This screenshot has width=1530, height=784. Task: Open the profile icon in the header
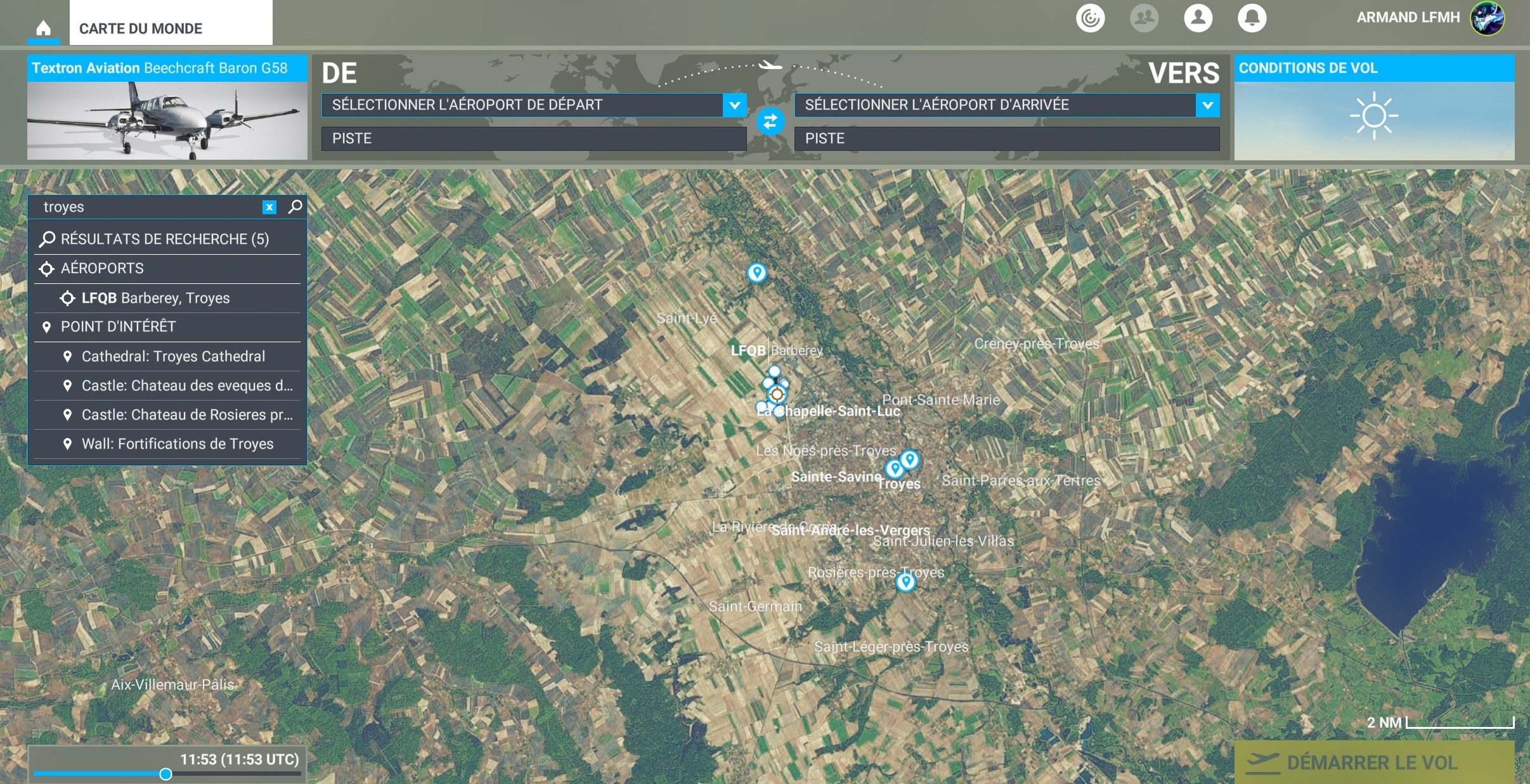[x=1198, y=18]
